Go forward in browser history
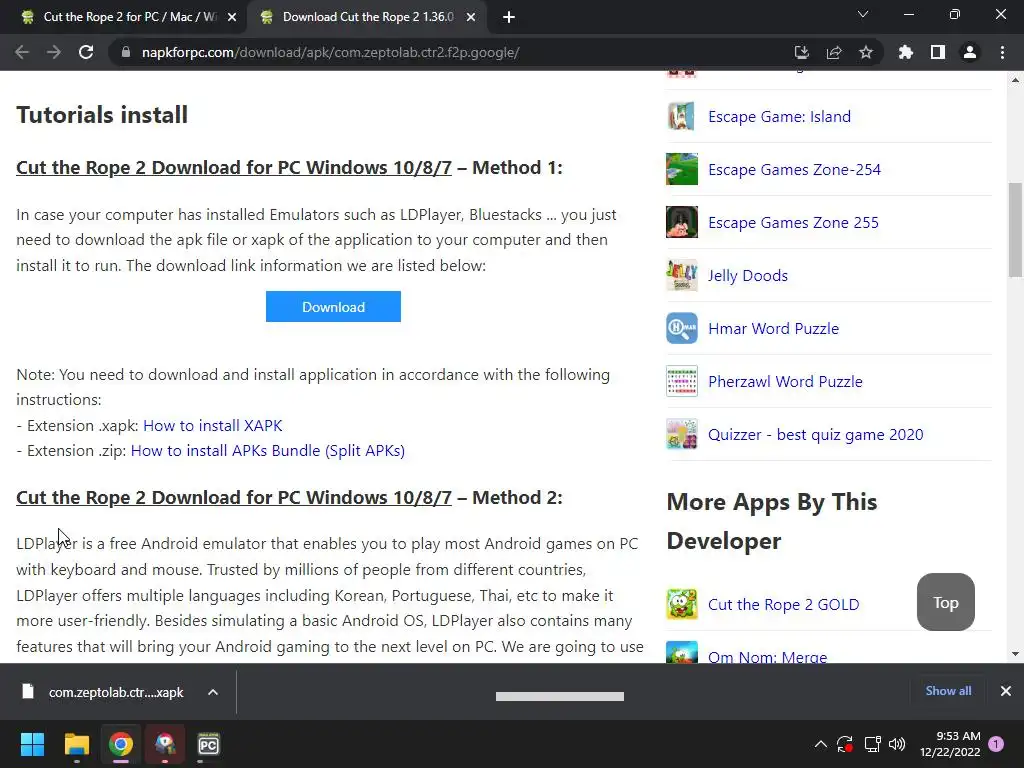 (54, 52)
